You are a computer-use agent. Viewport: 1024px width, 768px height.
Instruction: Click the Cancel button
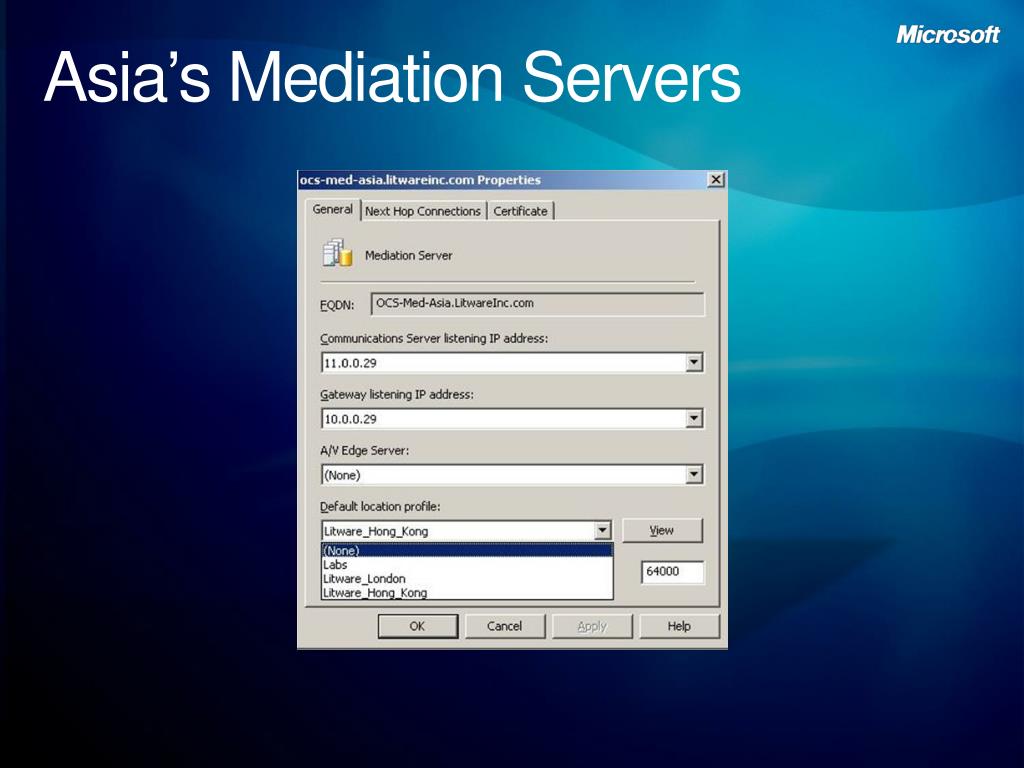504,626
